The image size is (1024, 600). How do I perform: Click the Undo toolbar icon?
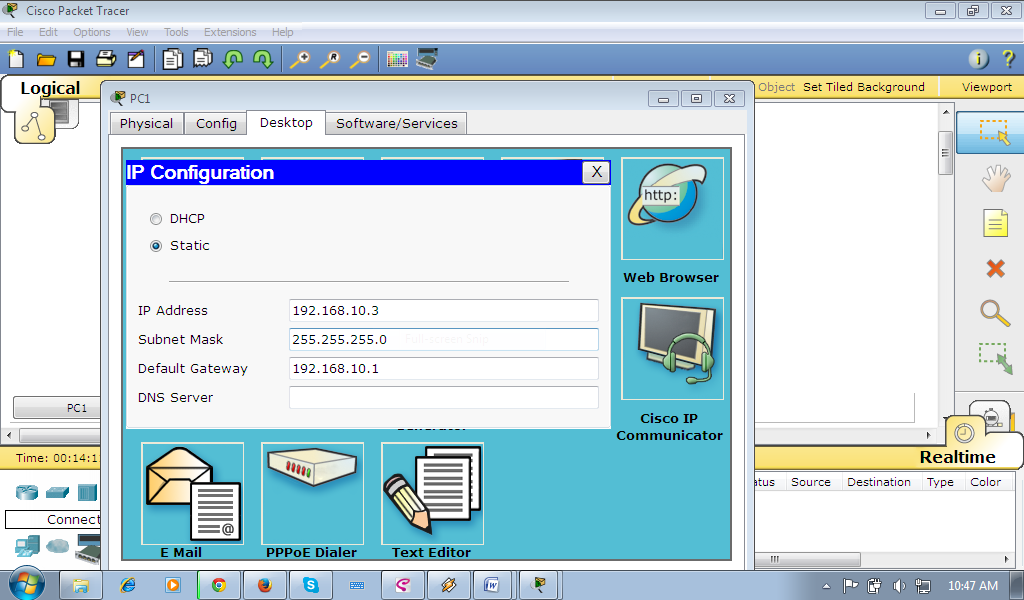click(232, 59)
